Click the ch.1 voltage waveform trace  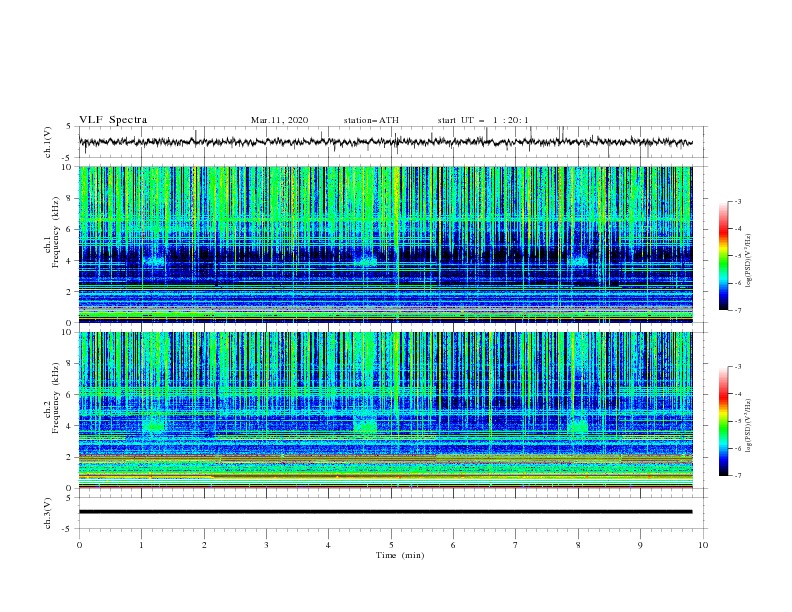point(386,142)
